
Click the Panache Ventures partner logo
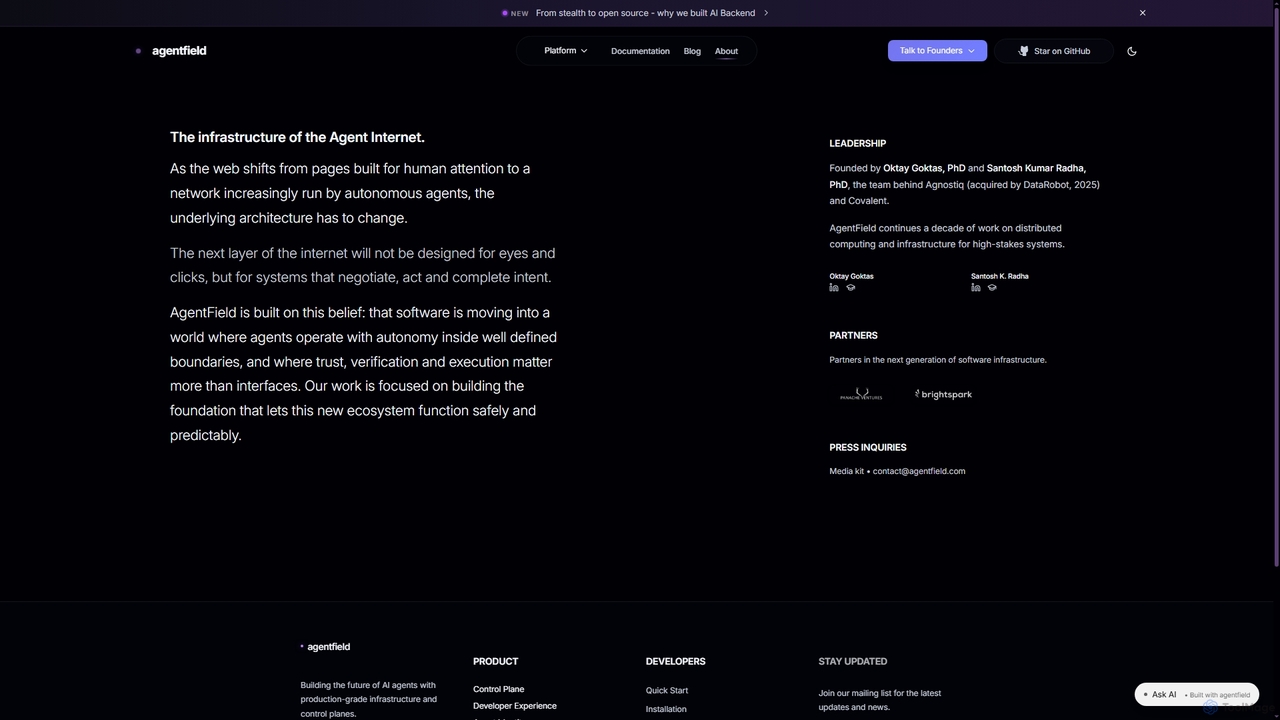(861, 394)
